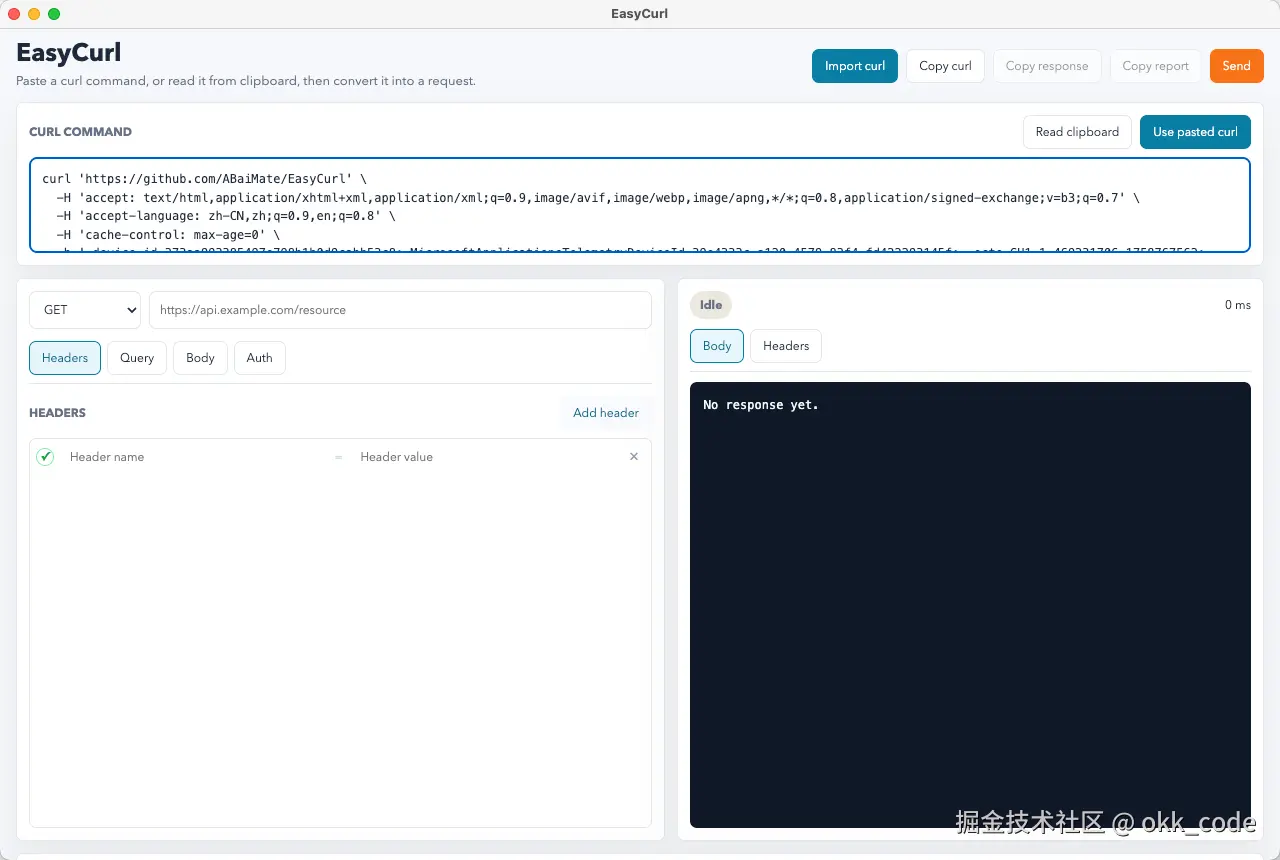Click the CURL COMMAND section label
1280x860 pixels.
coord(80,132)
